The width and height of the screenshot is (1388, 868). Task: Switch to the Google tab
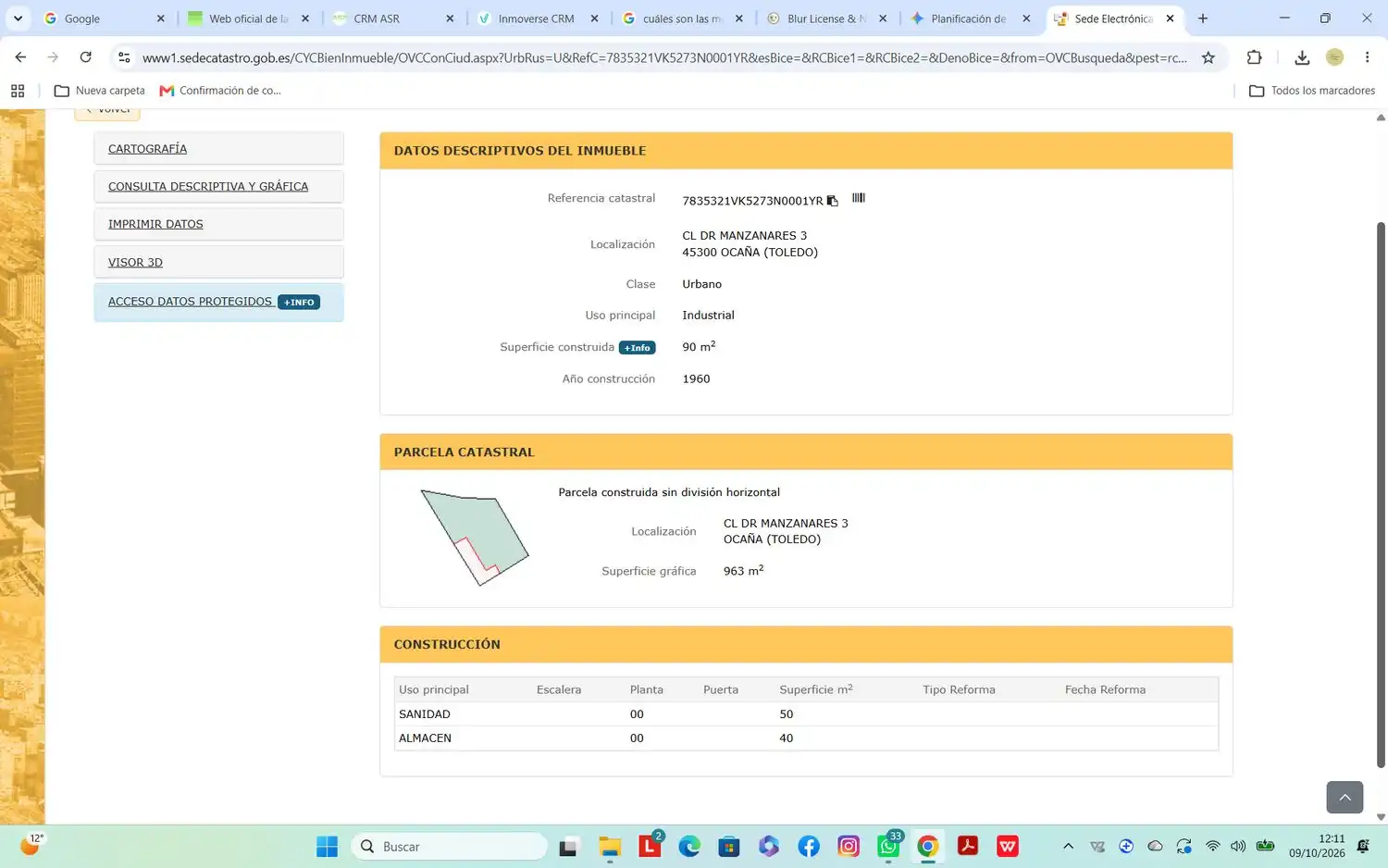[104, 19]
